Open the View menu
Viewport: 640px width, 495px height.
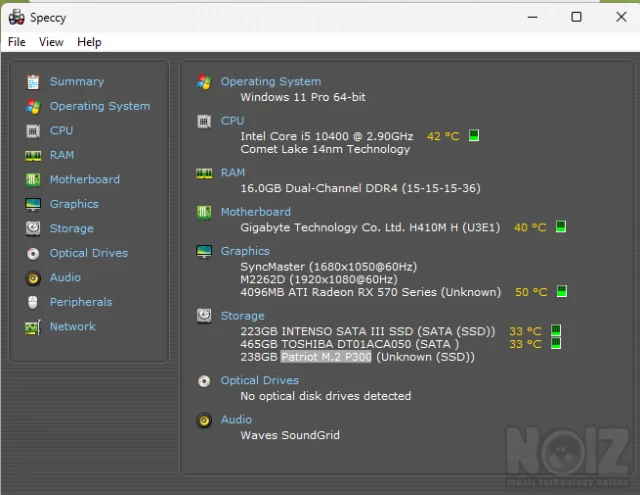coord(51,42)
